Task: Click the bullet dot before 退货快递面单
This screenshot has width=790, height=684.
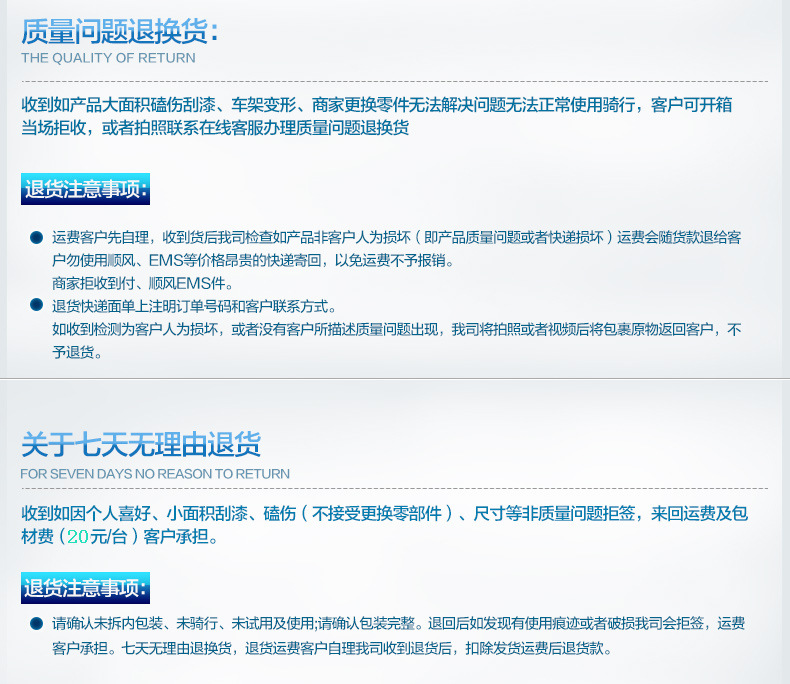Action: tap(36, 304)
